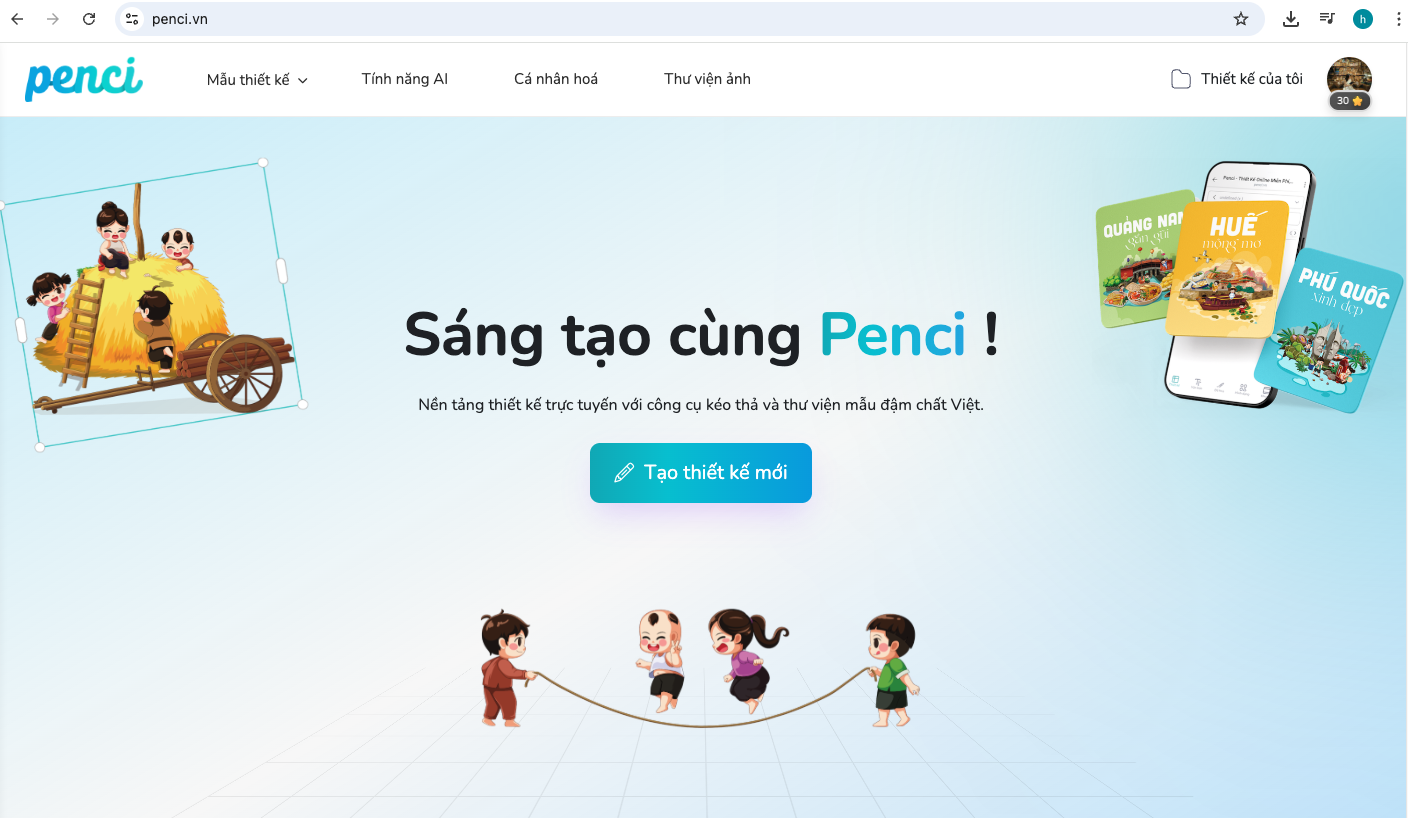Image resolution: width=1408 pixels, height=818 pixels.
Task: Open the browser downloads icon
Action: coord(1291,19)
